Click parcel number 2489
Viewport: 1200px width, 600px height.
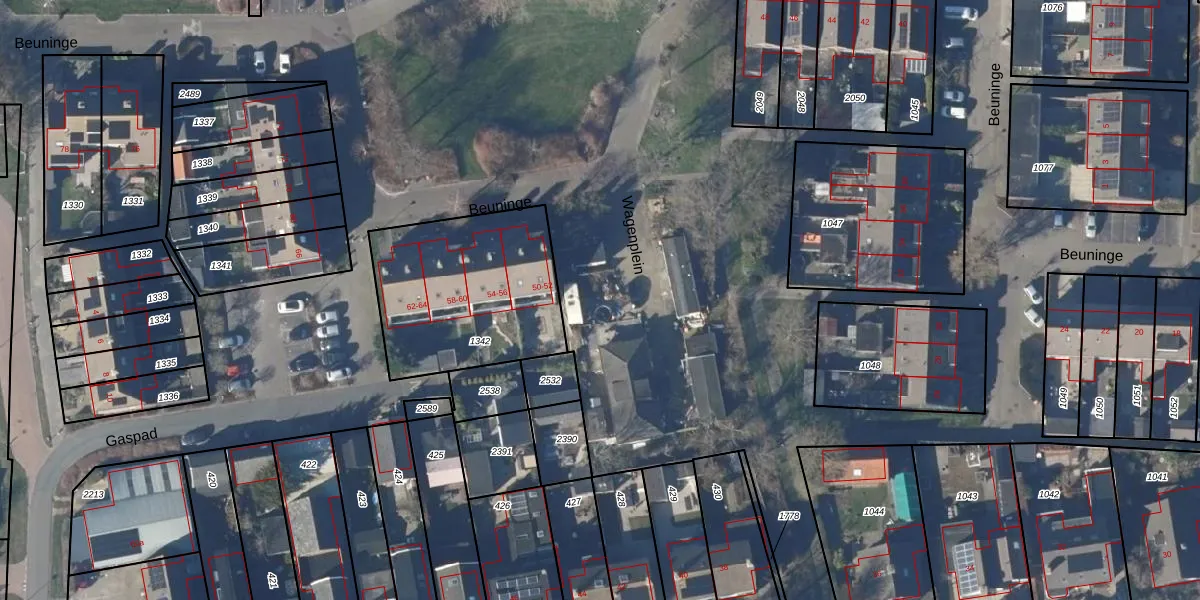[x=190, y=94]
